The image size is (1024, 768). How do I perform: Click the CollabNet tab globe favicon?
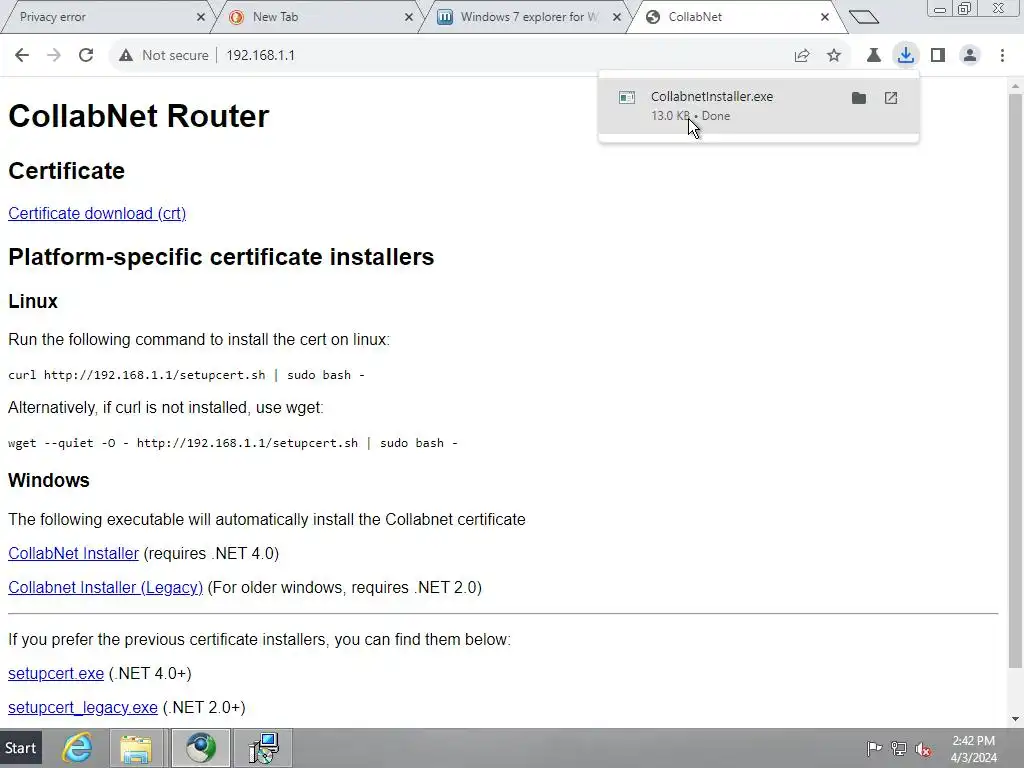(x=652, y=17)
